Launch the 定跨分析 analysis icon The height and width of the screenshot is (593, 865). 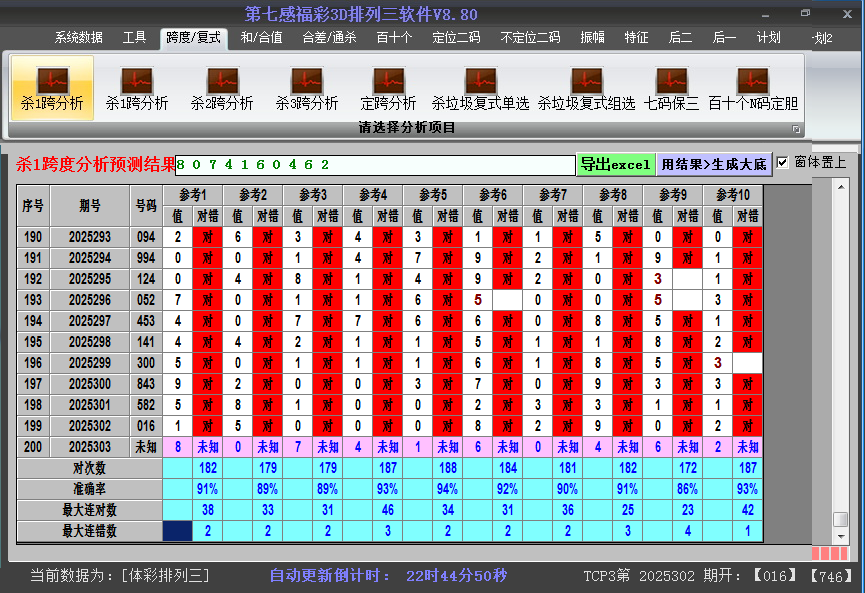[x=388, y=85]
